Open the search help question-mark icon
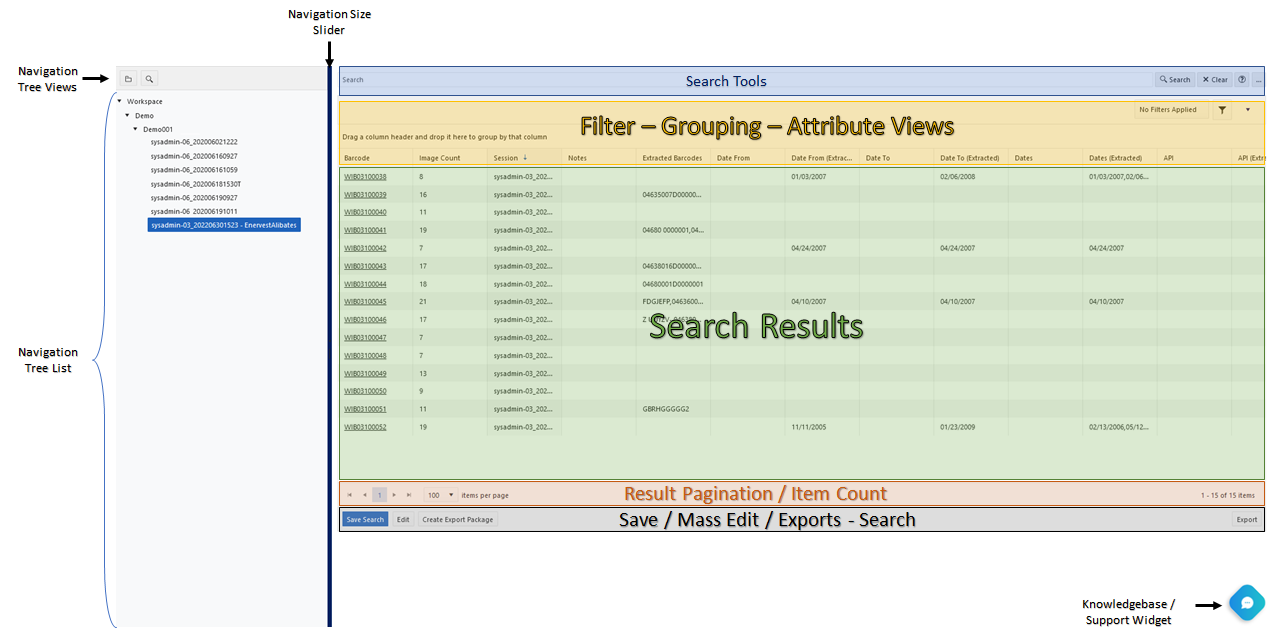This screenshot has height=637, width=1271. click(1242, 80)
